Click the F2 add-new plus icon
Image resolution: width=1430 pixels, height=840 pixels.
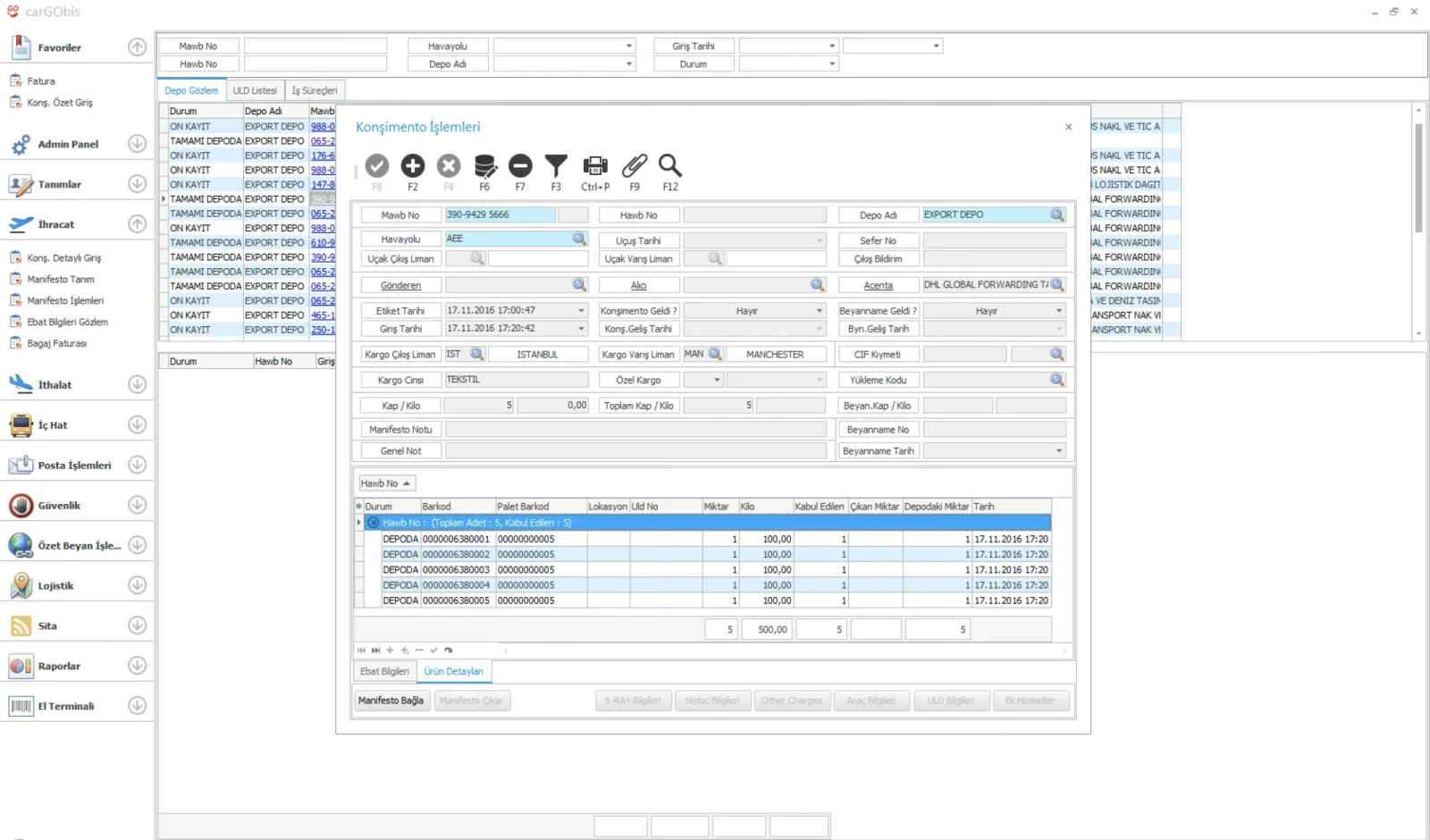(413, 165)
